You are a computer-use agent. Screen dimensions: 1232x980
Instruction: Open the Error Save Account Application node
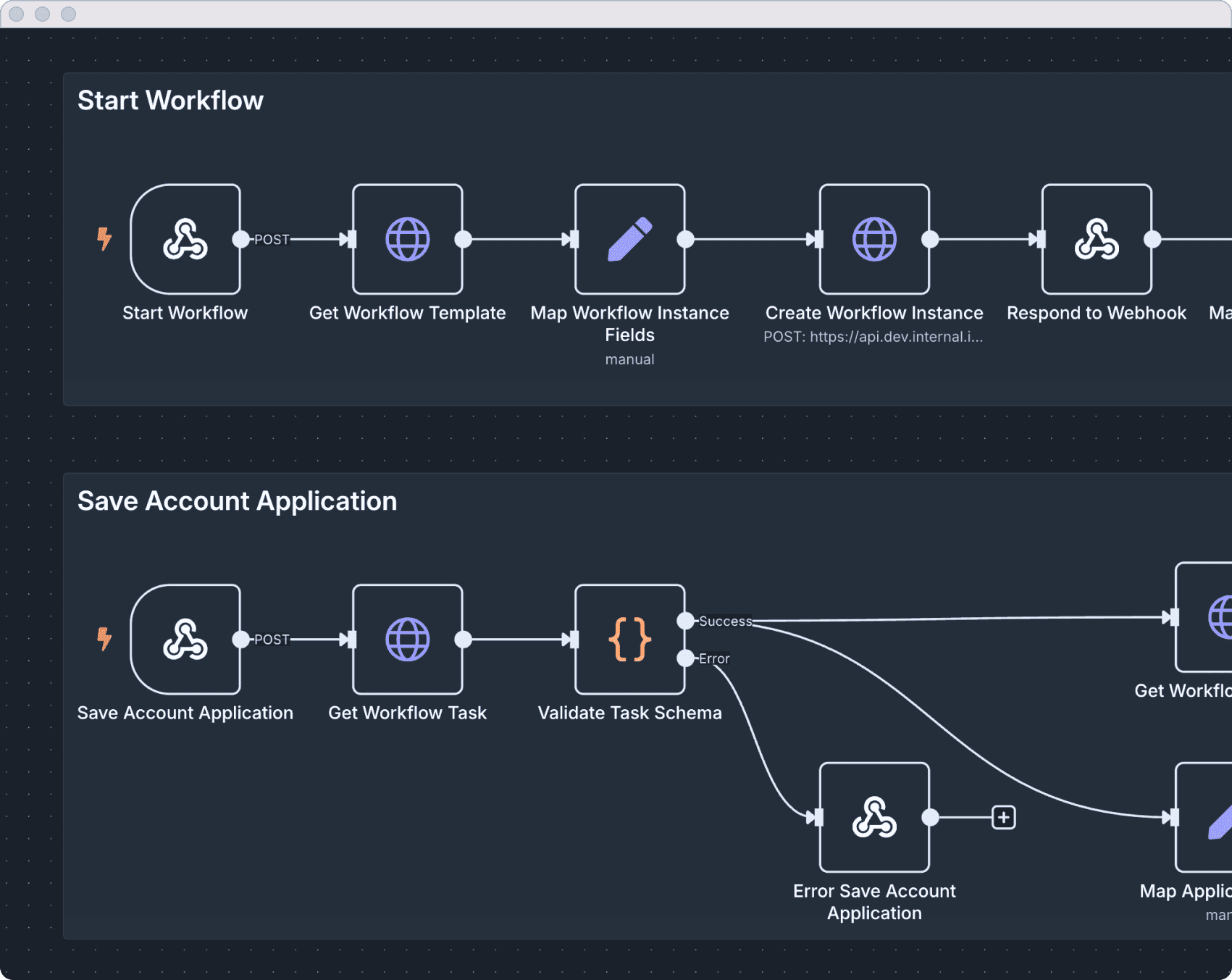pyautogui.click(x=874, y=817)
